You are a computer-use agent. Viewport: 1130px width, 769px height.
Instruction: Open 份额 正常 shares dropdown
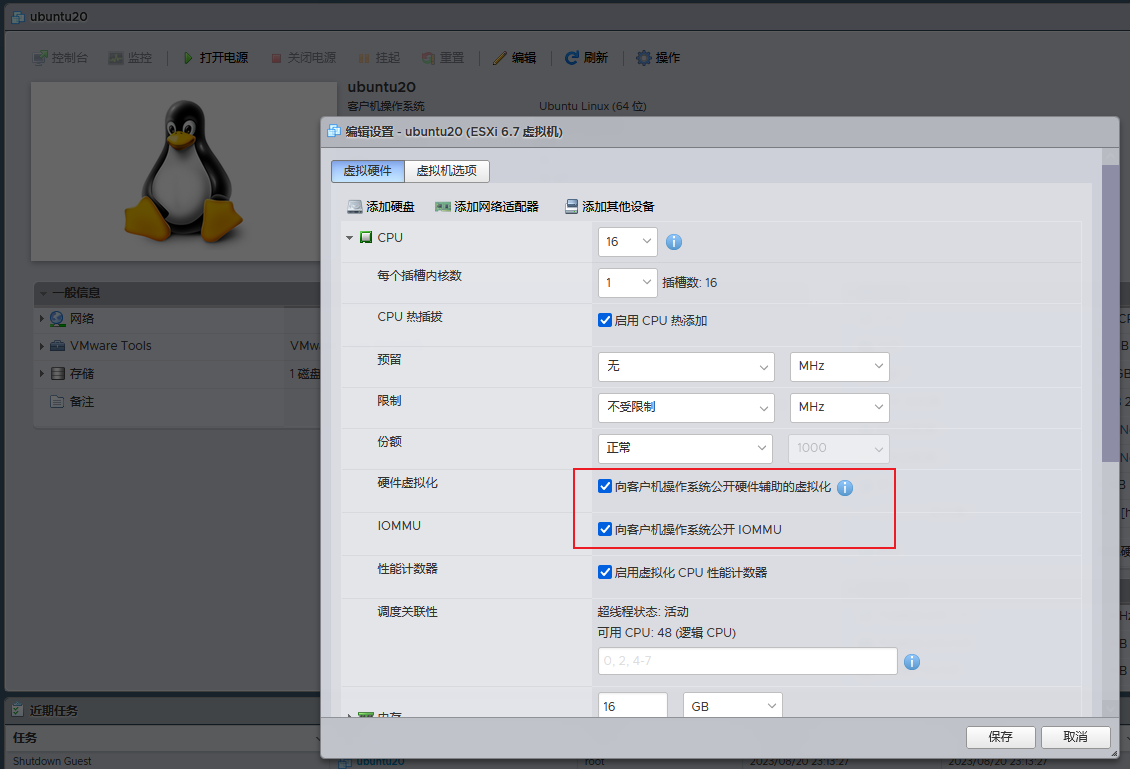685,449
